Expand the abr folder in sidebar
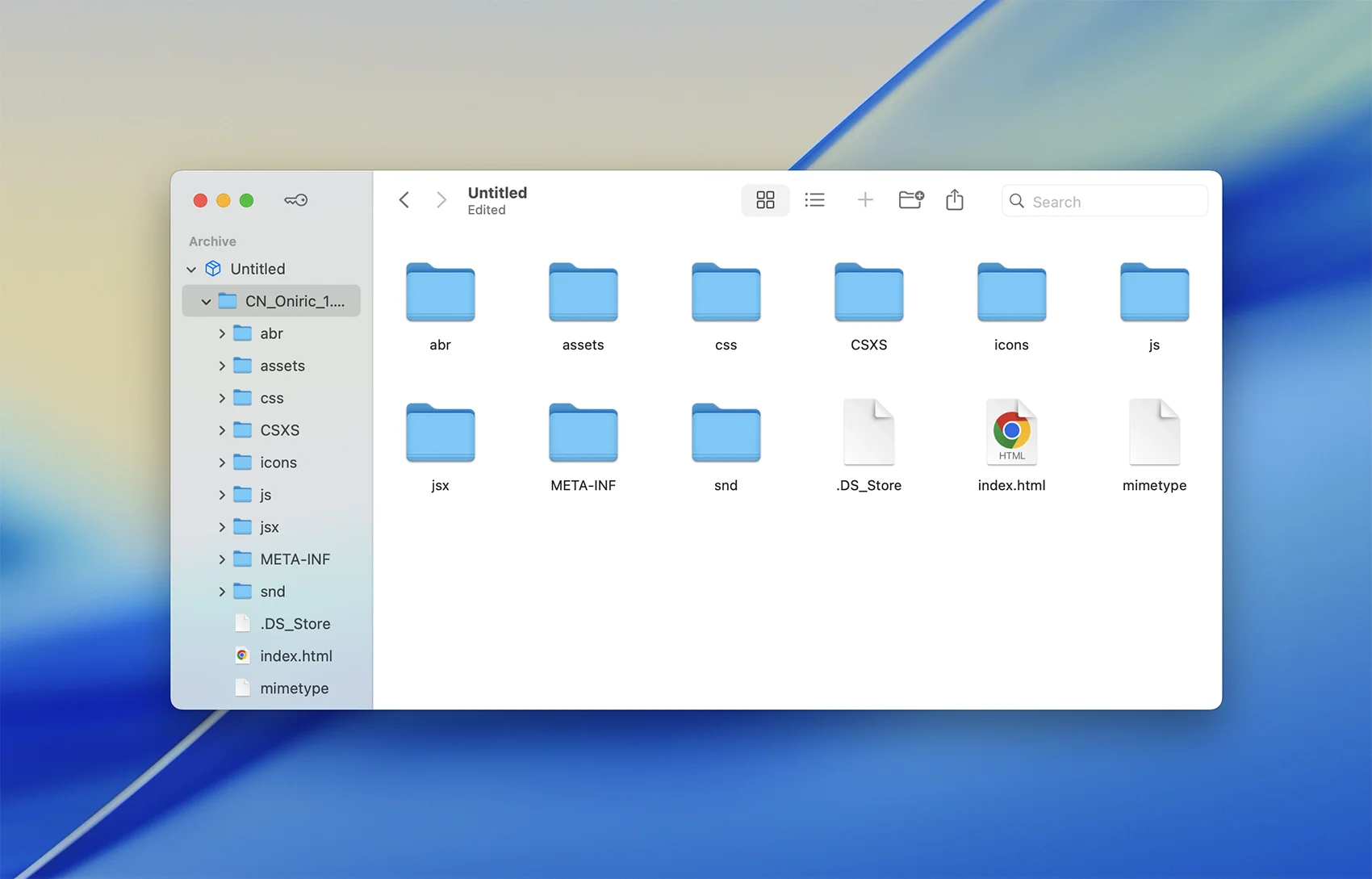This screenshot has height=879, width=1372. point(222,333)
